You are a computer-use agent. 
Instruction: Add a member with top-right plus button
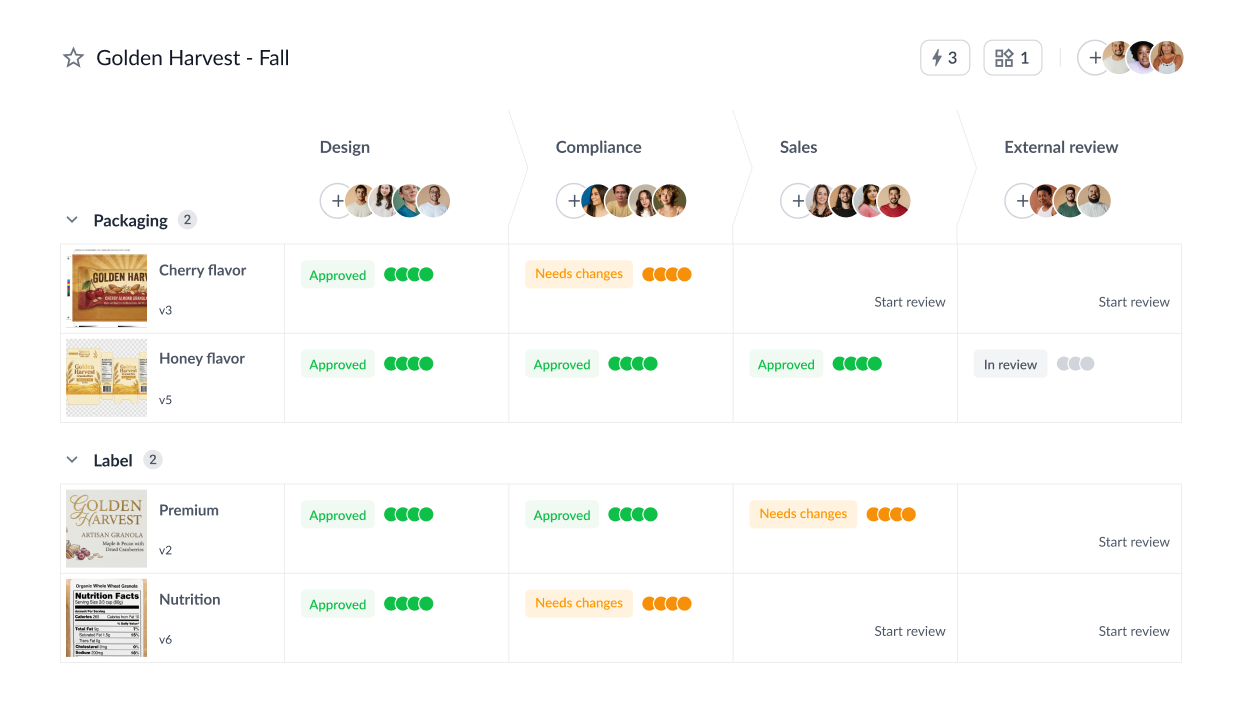click(1094, 58)
